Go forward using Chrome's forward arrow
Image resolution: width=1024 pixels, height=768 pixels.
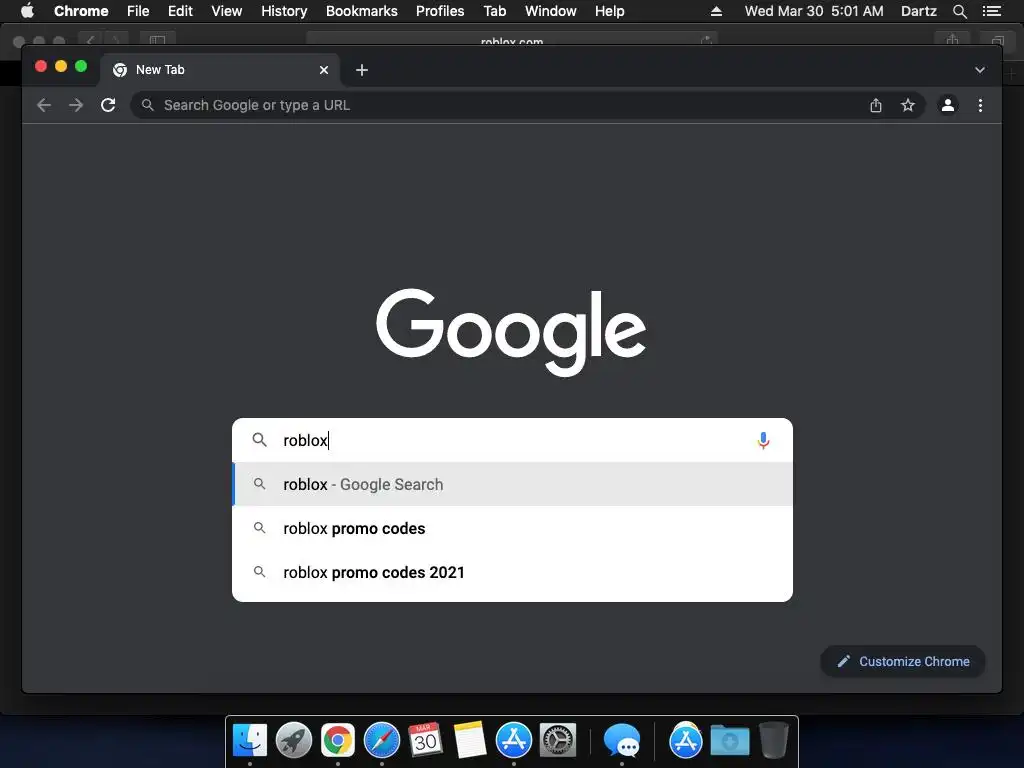(76, 105)
